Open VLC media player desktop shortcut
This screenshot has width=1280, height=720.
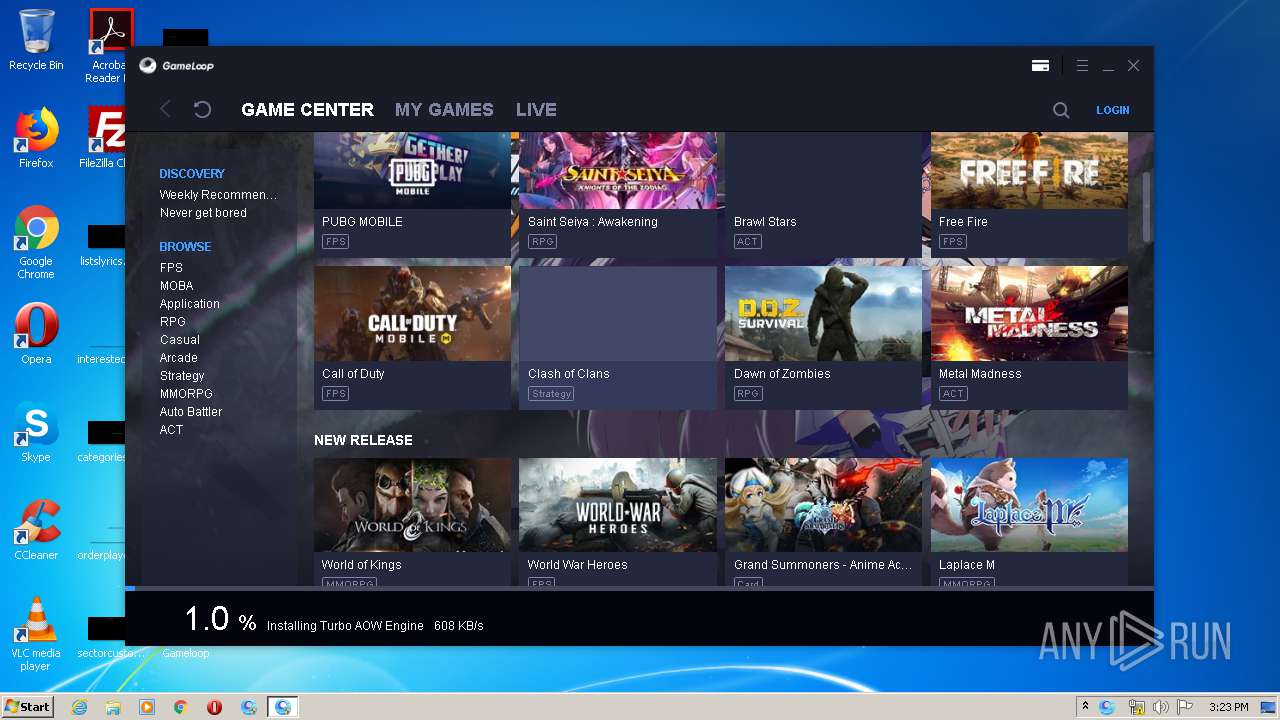click(36, 634)
